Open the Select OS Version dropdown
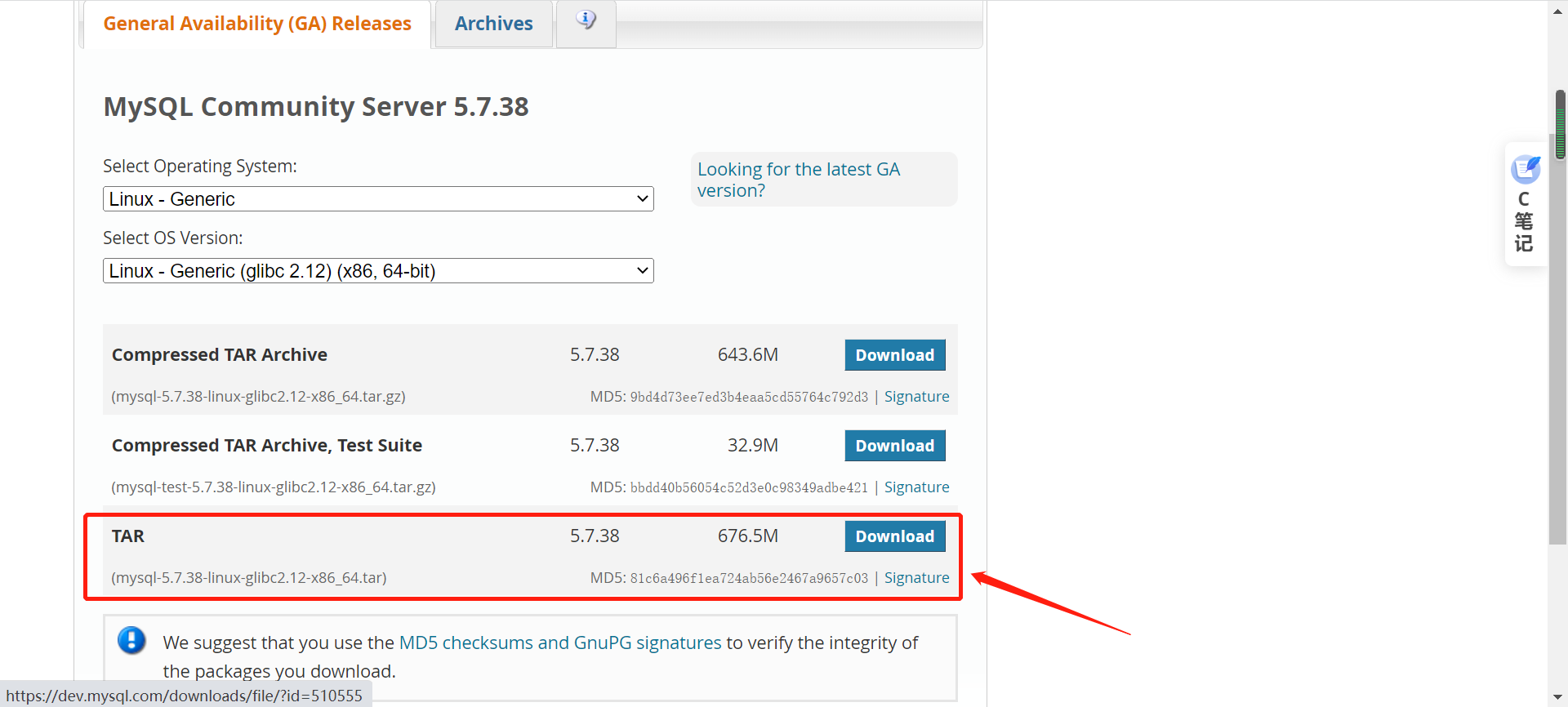The width and height of the screenshot is (1568, 707). click(x=378, y=271)
